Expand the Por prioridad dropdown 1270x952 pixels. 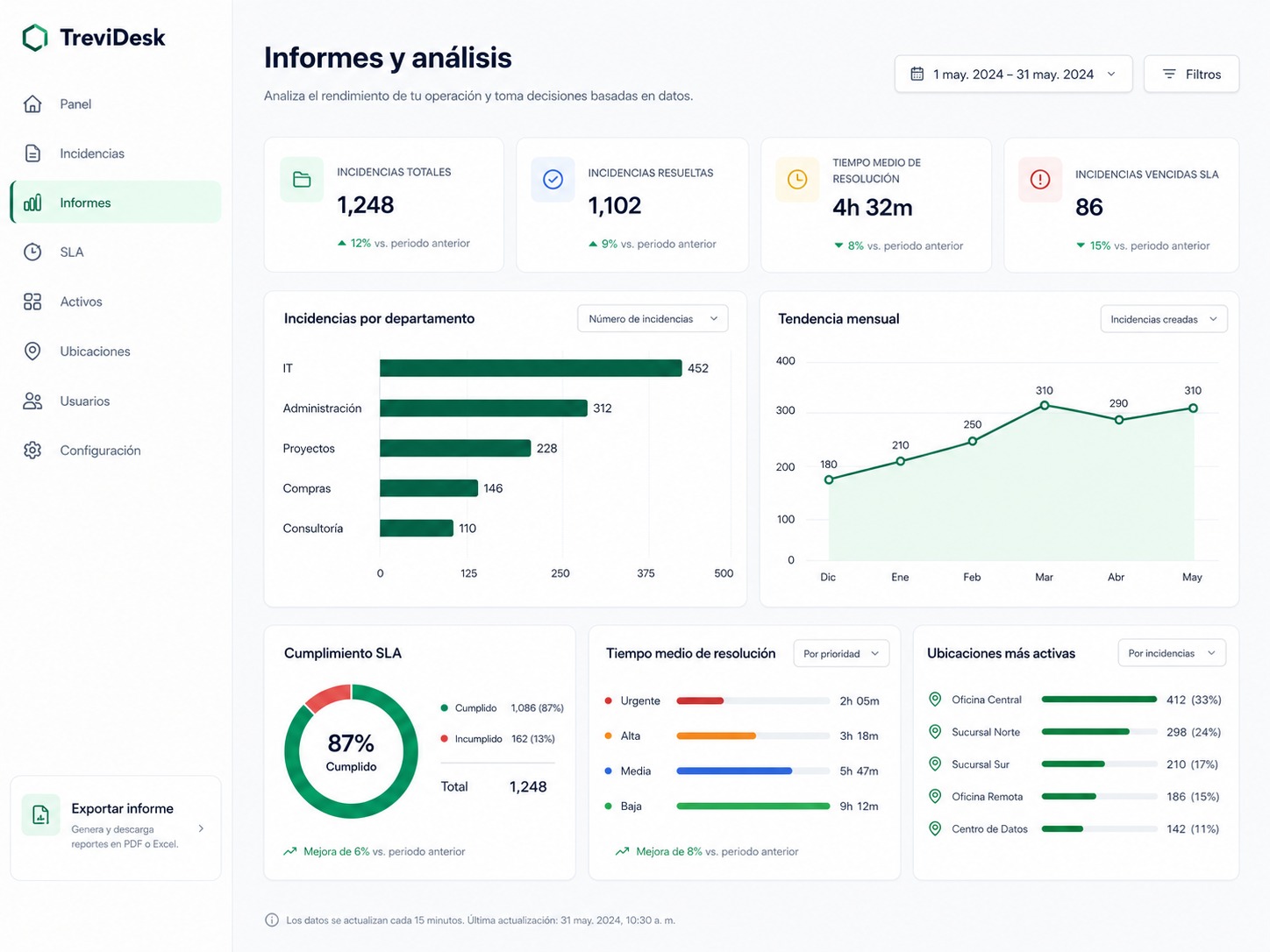[x=841, y=654]
